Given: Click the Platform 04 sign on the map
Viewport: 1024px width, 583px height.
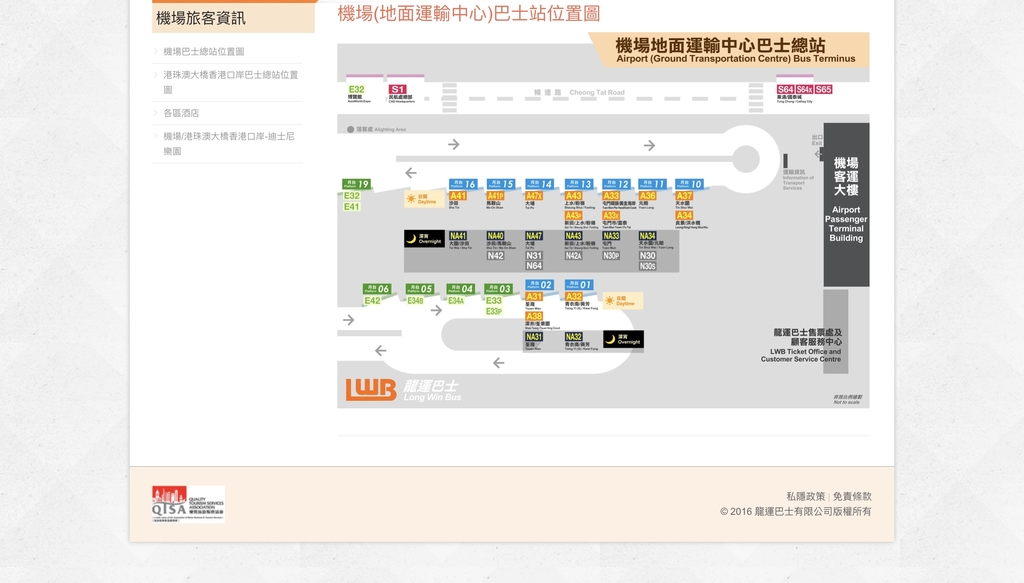Looking at the screenshot, I should pyautogui.click(x=460, y=289).
